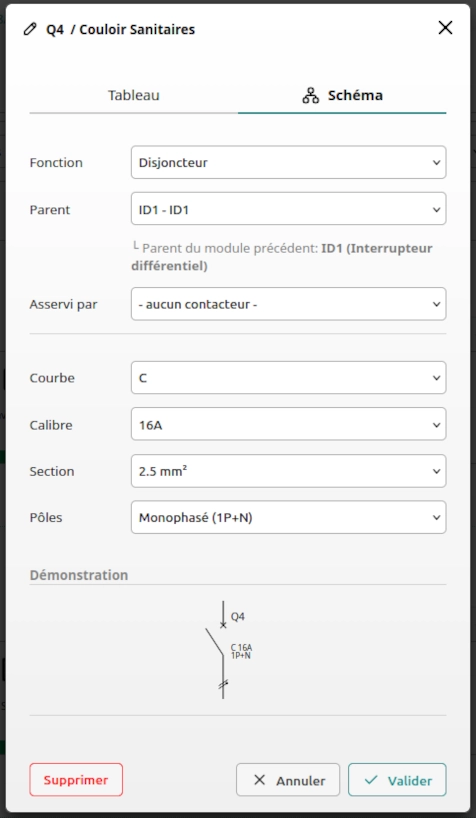Open the Pôles Monophasé (1P+N) dropdown
This screenshot has width=476, height=818.
(x=289, y=517)
